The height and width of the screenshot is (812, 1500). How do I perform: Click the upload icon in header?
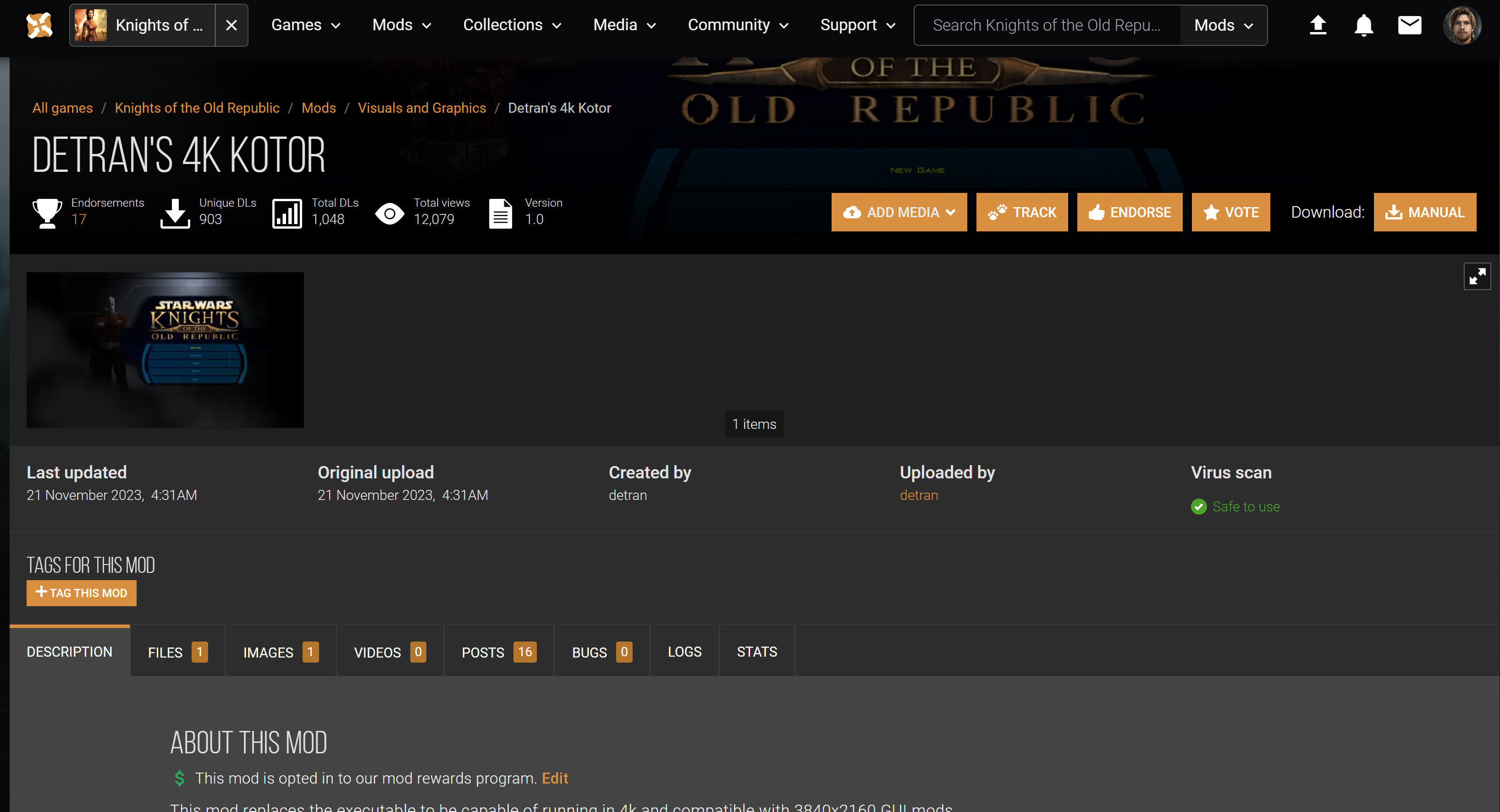[x=1318, y=25]
